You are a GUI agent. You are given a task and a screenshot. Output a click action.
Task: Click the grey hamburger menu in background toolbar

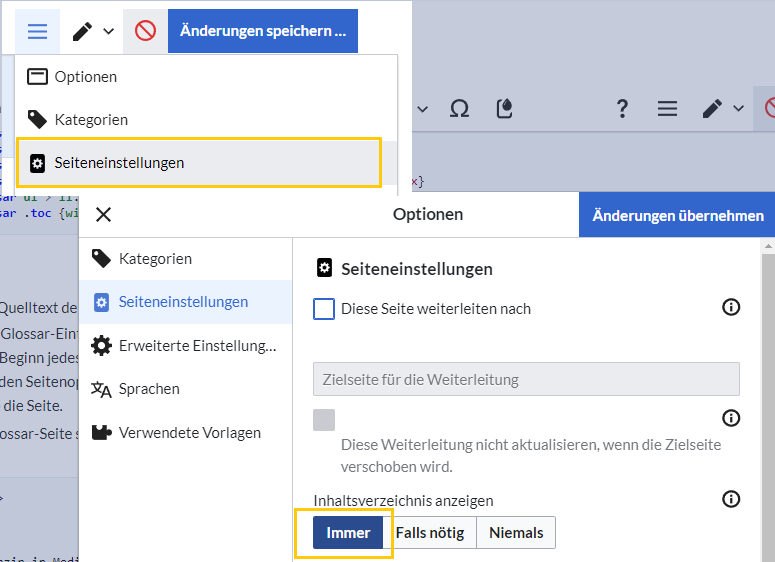coord(667,108)
